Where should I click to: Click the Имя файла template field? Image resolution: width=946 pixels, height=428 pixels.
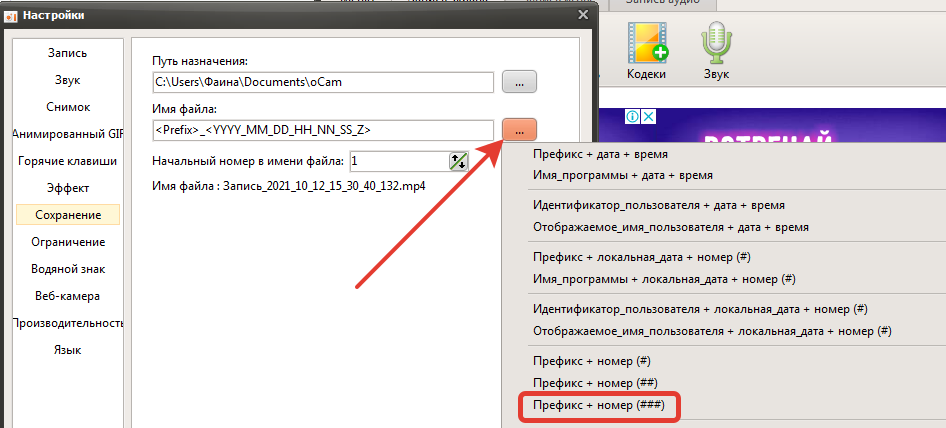(x=323, y=129)
